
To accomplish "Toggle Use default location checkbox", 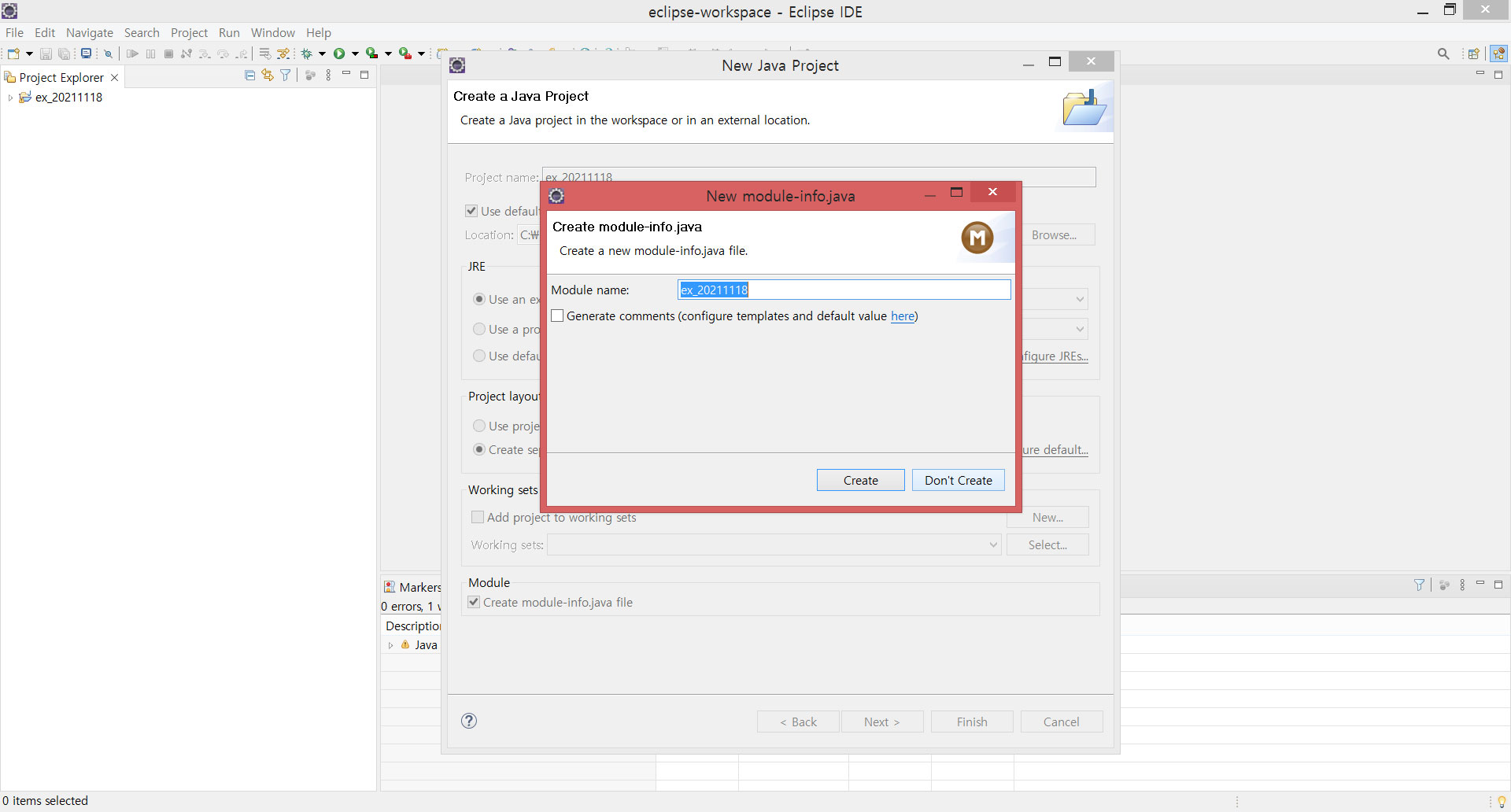I will [x=471, y=211].
